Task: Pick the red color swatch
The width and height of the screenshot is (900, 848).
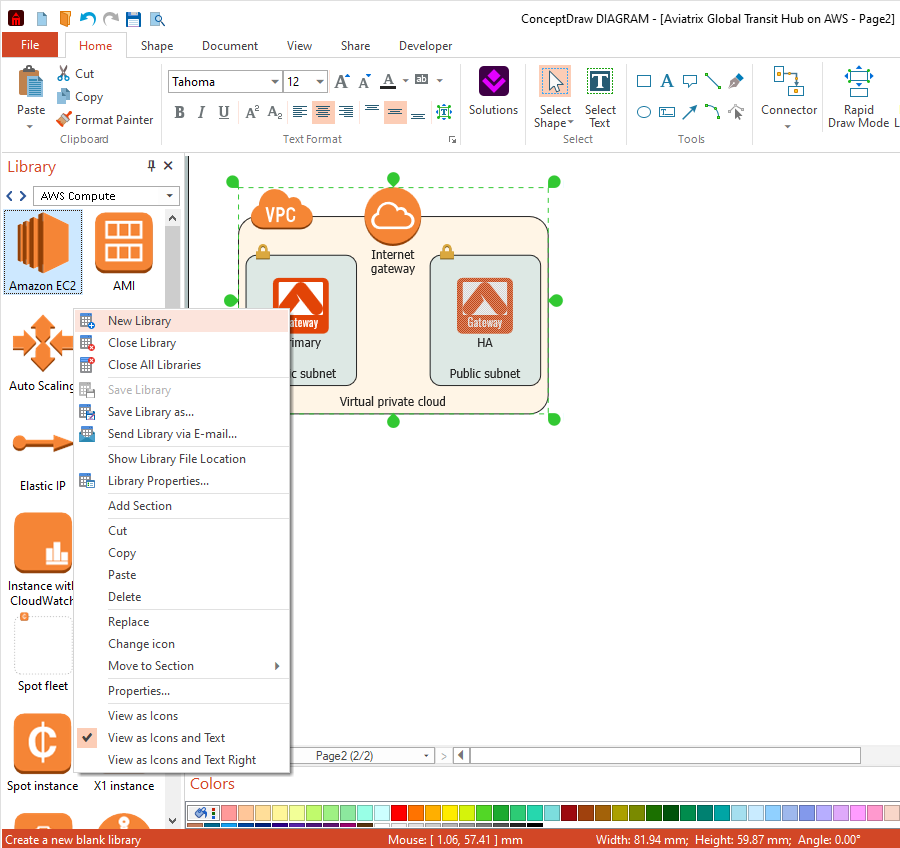Action: coord(399,812)
